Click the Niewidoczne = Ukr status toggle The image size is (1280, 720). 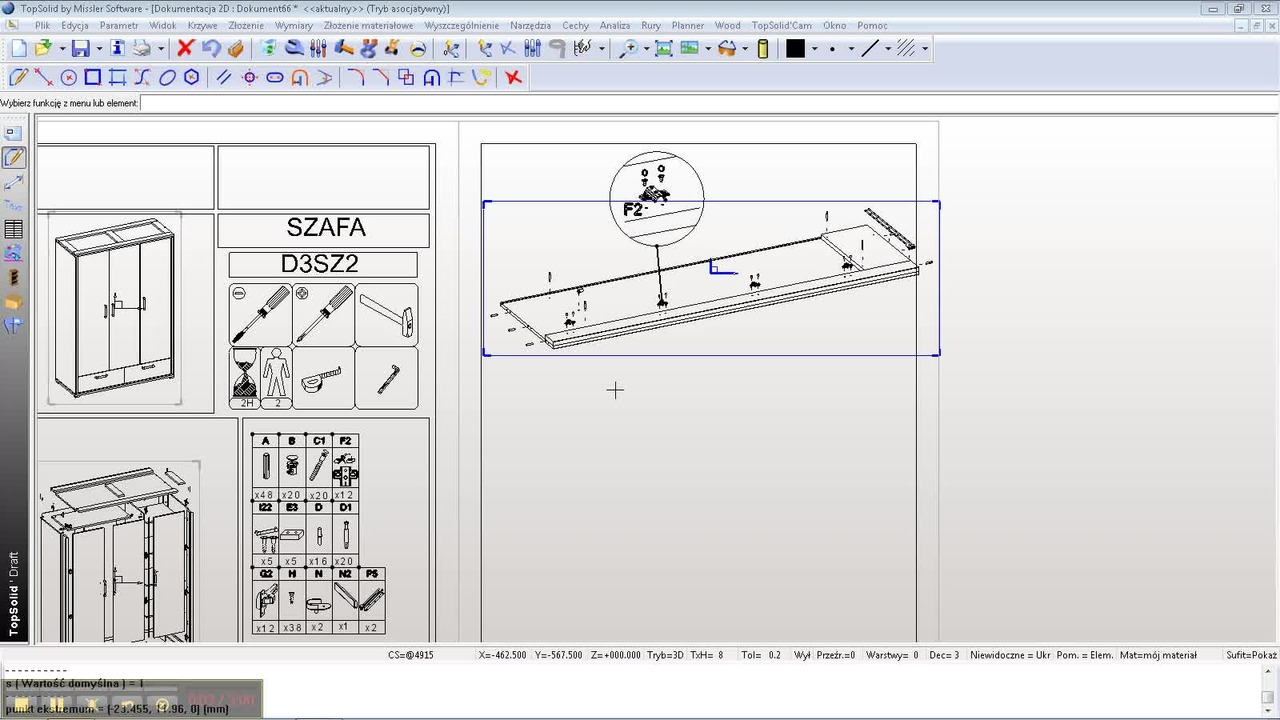coord(1009,655)
